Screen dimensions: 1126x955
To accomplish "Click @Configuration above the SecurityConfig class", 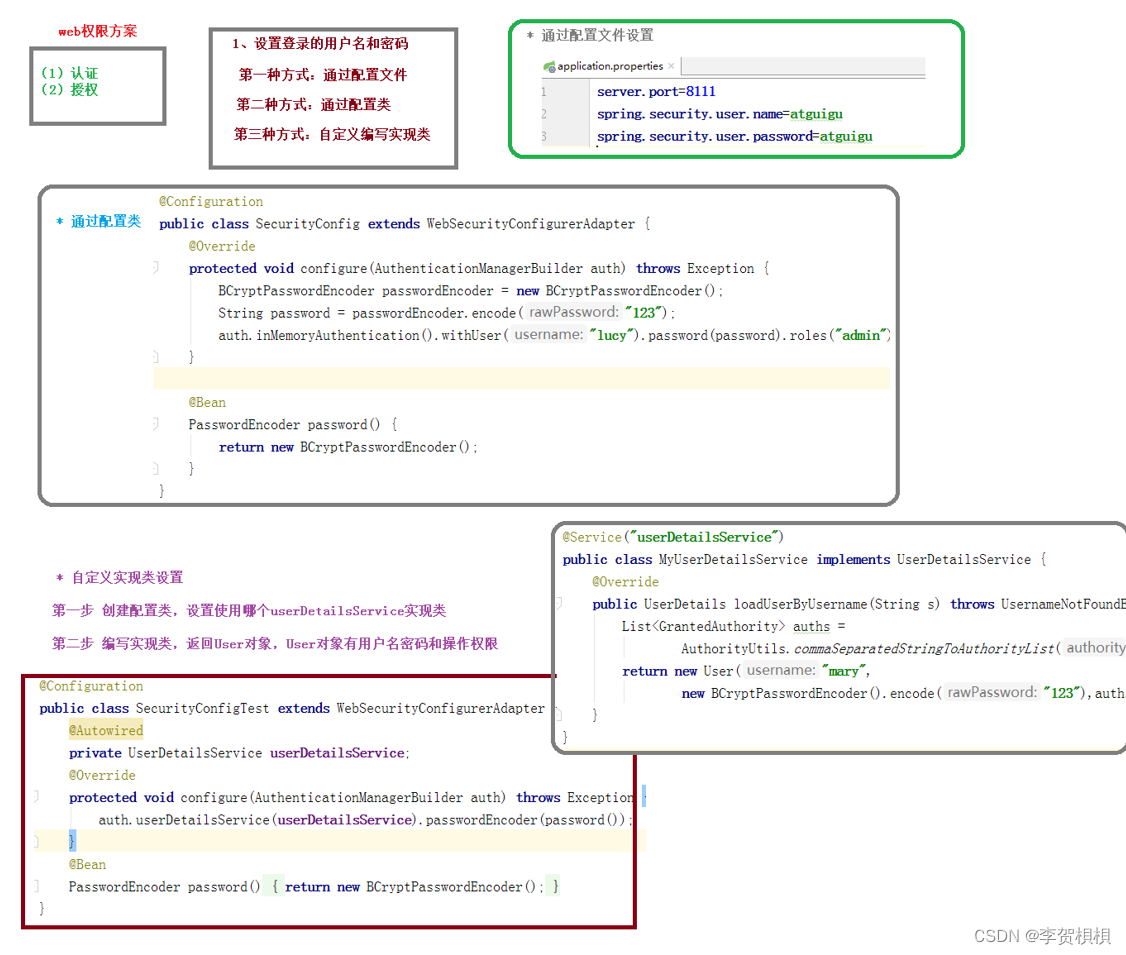I will [x=211, y=202].
